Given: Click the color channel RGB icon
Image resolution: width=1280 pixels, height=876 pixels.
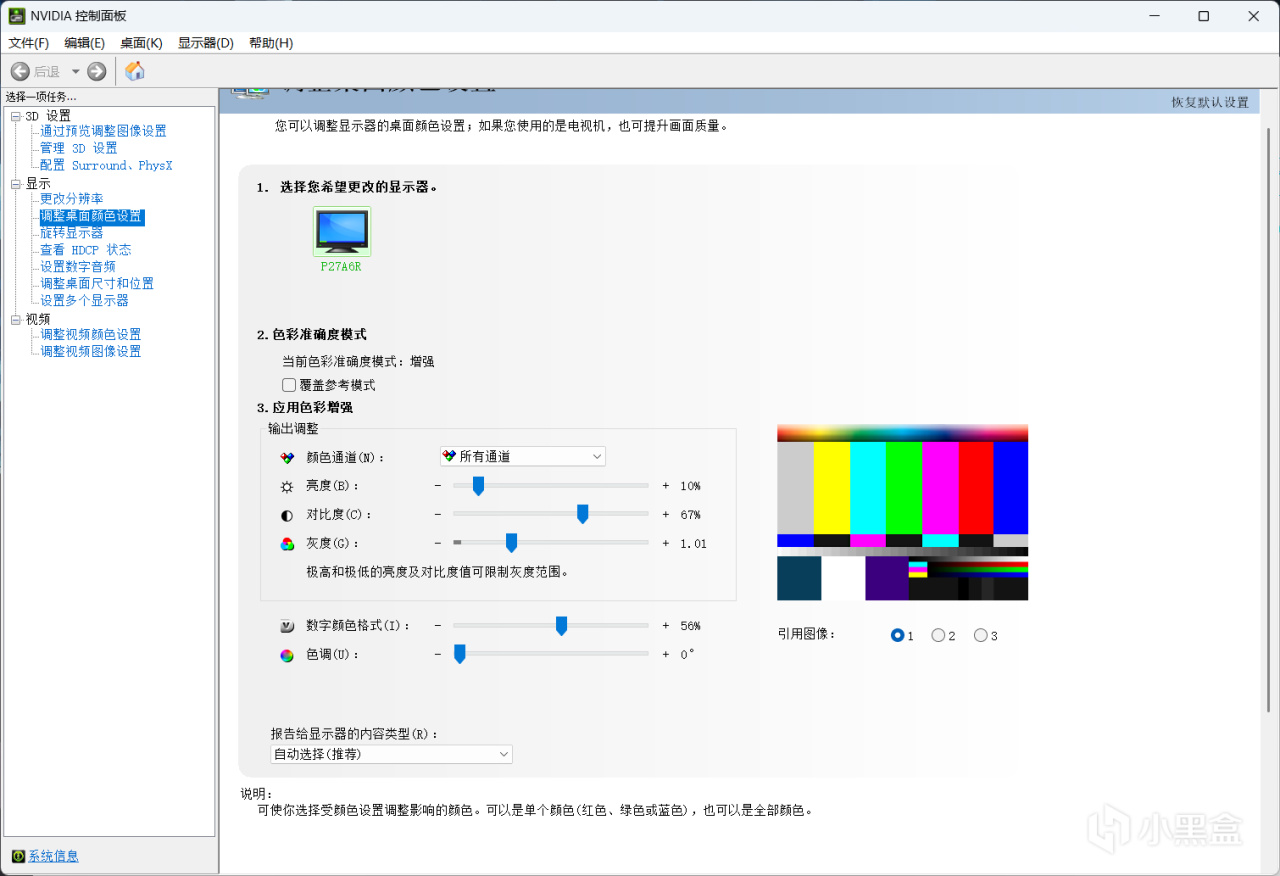Looking at the screenshot, I should point(287,457).
